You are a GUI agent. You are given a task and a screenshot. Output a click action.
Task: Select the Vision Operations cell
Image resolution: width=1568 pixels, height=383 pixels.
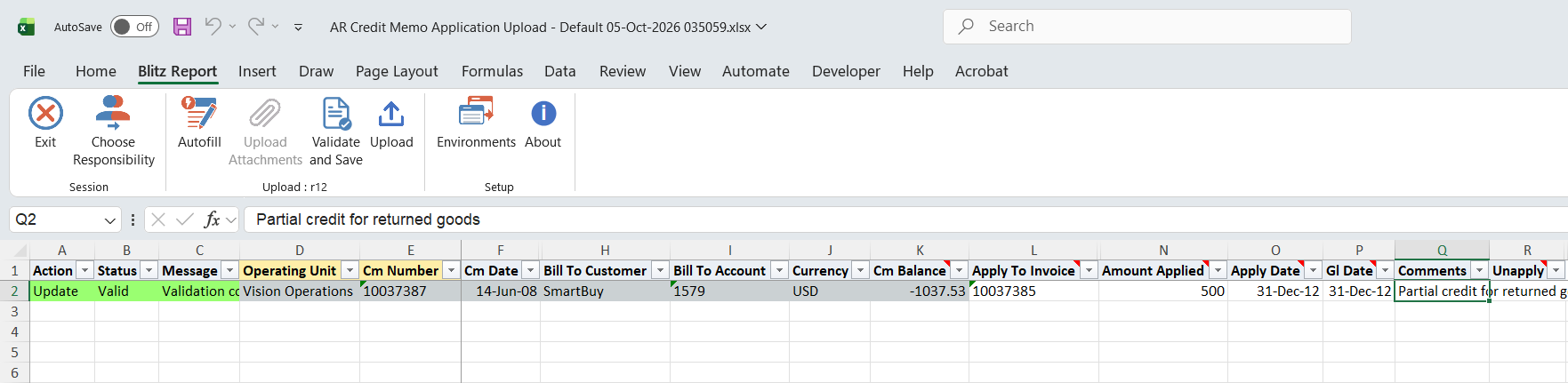click(x=300, y=291)
